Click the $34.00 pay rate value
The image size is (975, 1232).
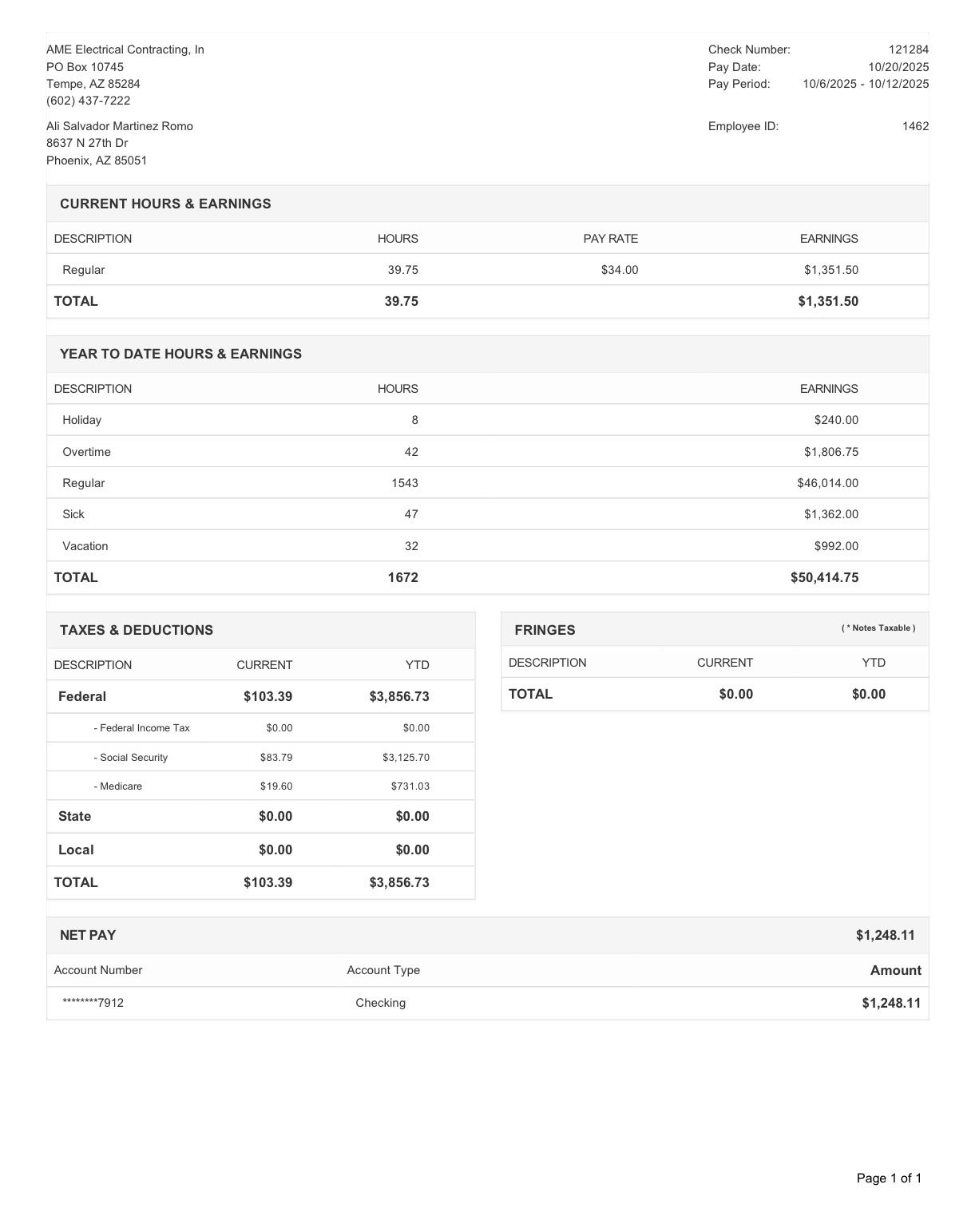coord(620,270)
